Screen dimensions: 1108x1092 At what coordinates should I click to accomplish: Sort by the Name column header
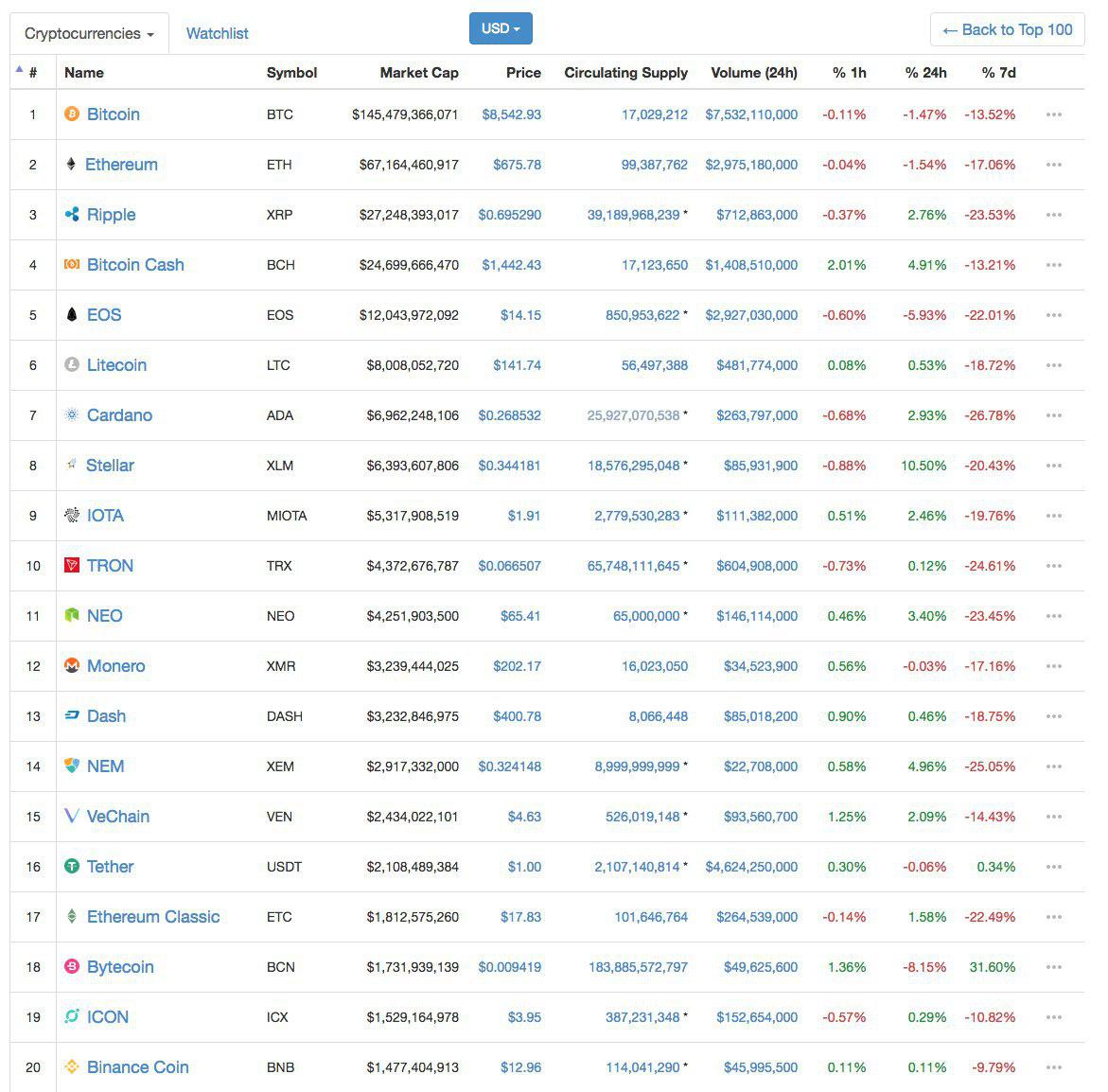84,73
